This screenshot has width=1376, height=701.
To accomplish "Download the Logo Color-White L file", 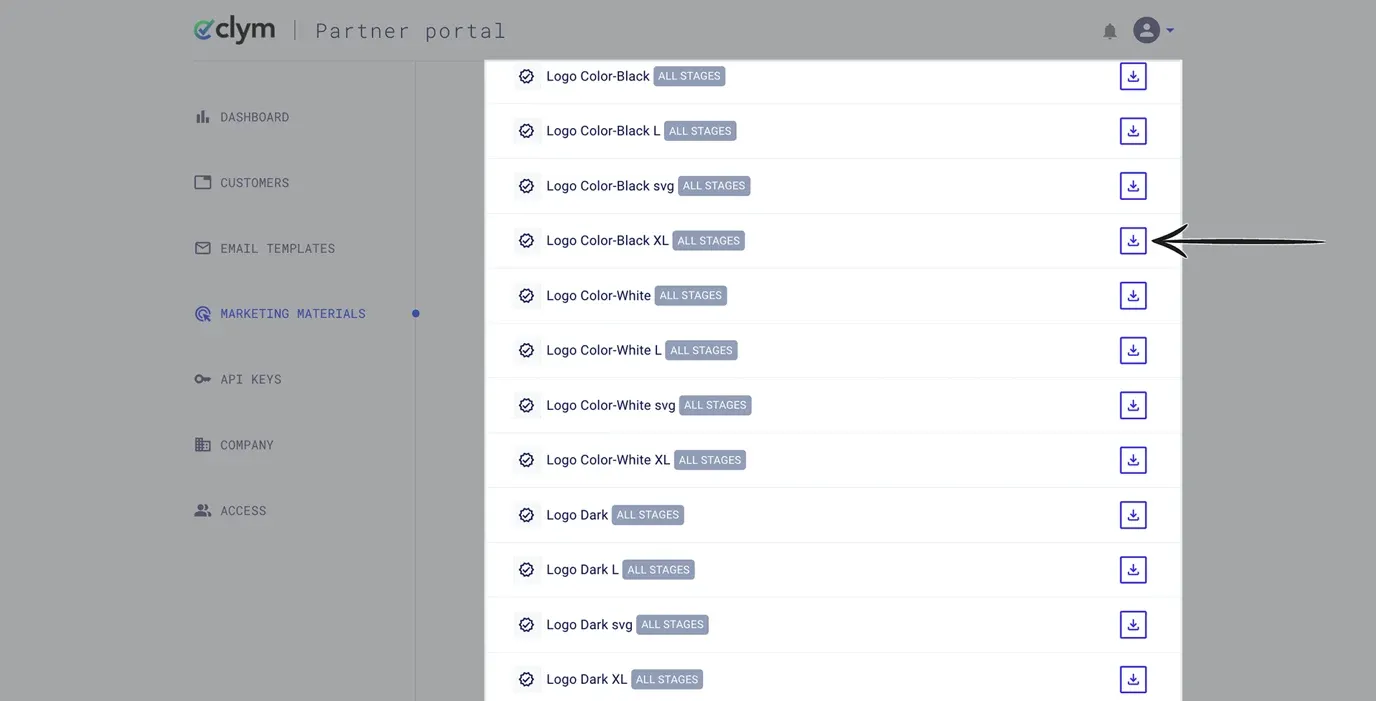I will click(1133, 350).
